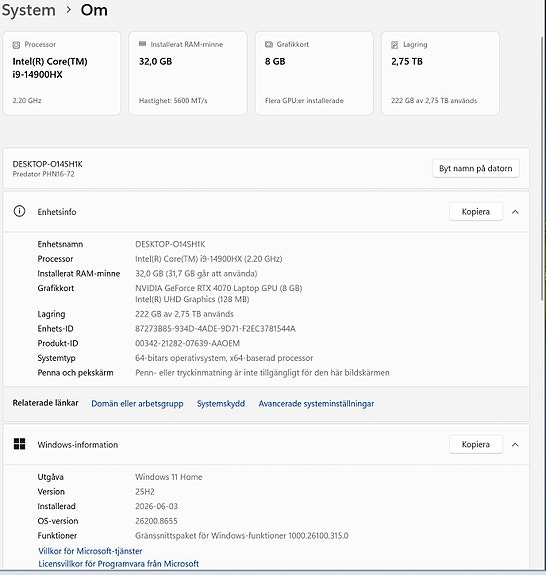Click the Enhetsinfo section header label

point(57,212)
